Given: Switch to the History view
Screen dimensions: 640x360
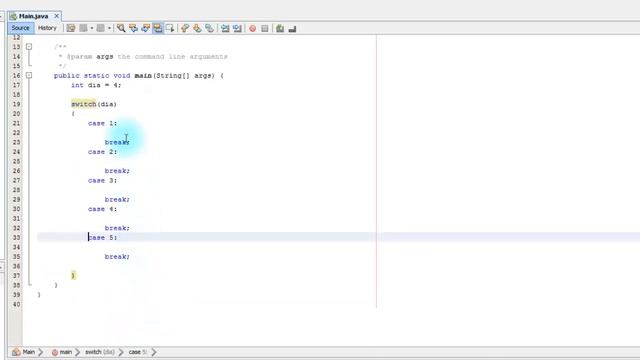Looking at the screenshot, I should [x=47, y=28].
